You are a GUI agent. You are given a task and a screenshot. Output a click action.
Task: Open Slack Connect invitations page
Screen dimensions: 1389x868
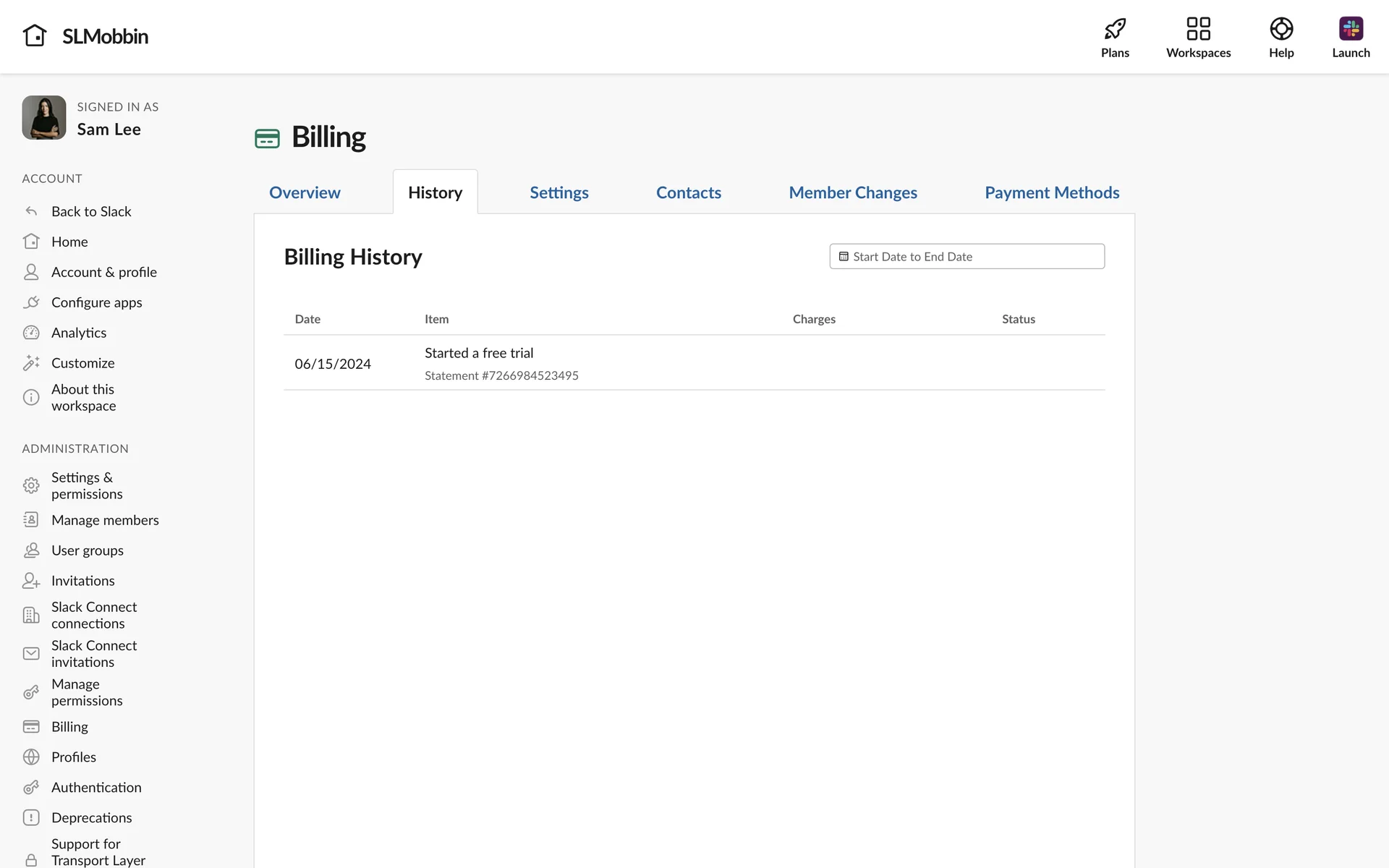point(93,653)
